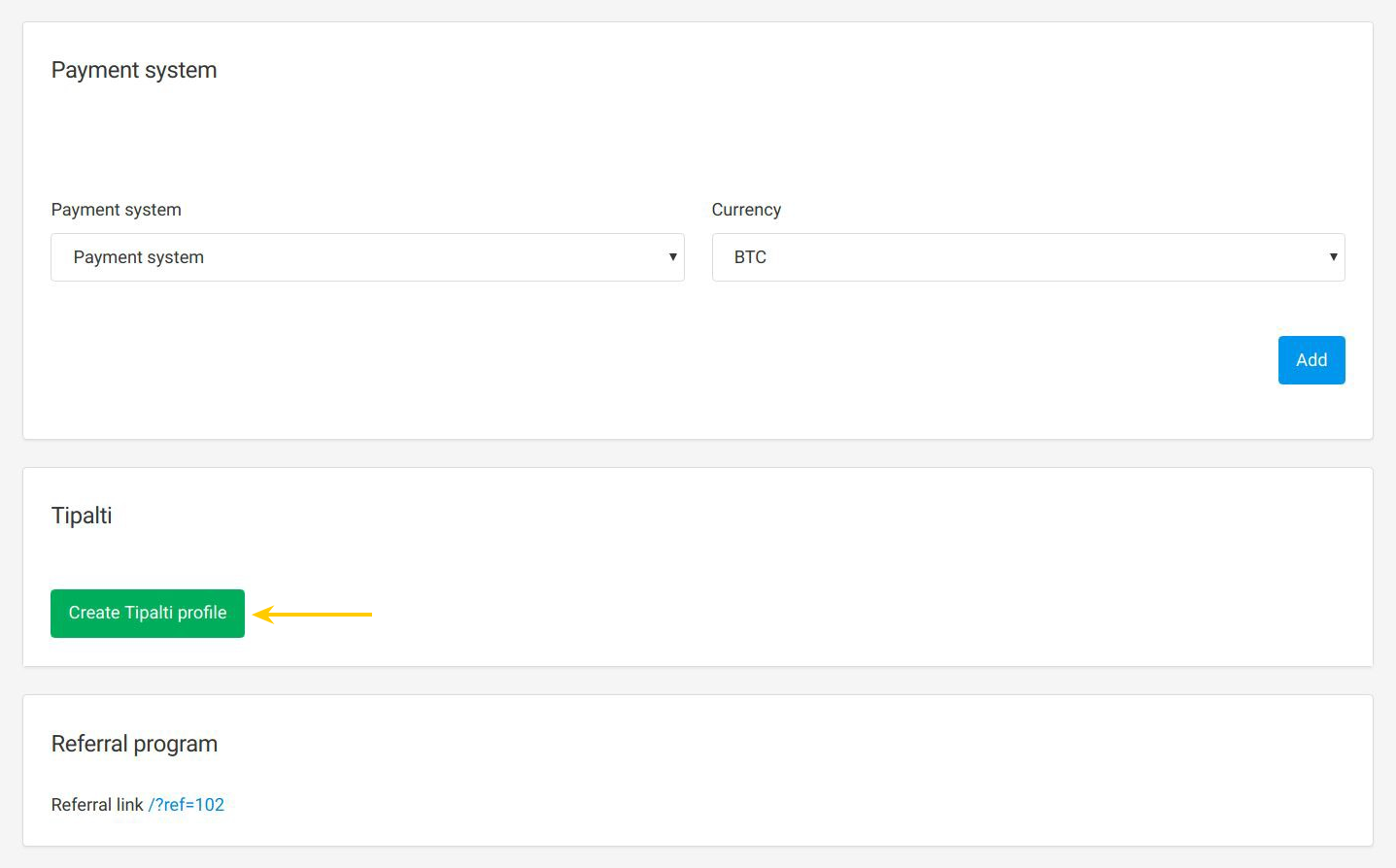Click the Currency field label
This screenshot has height=868, width=1396.
click(746, 209)
